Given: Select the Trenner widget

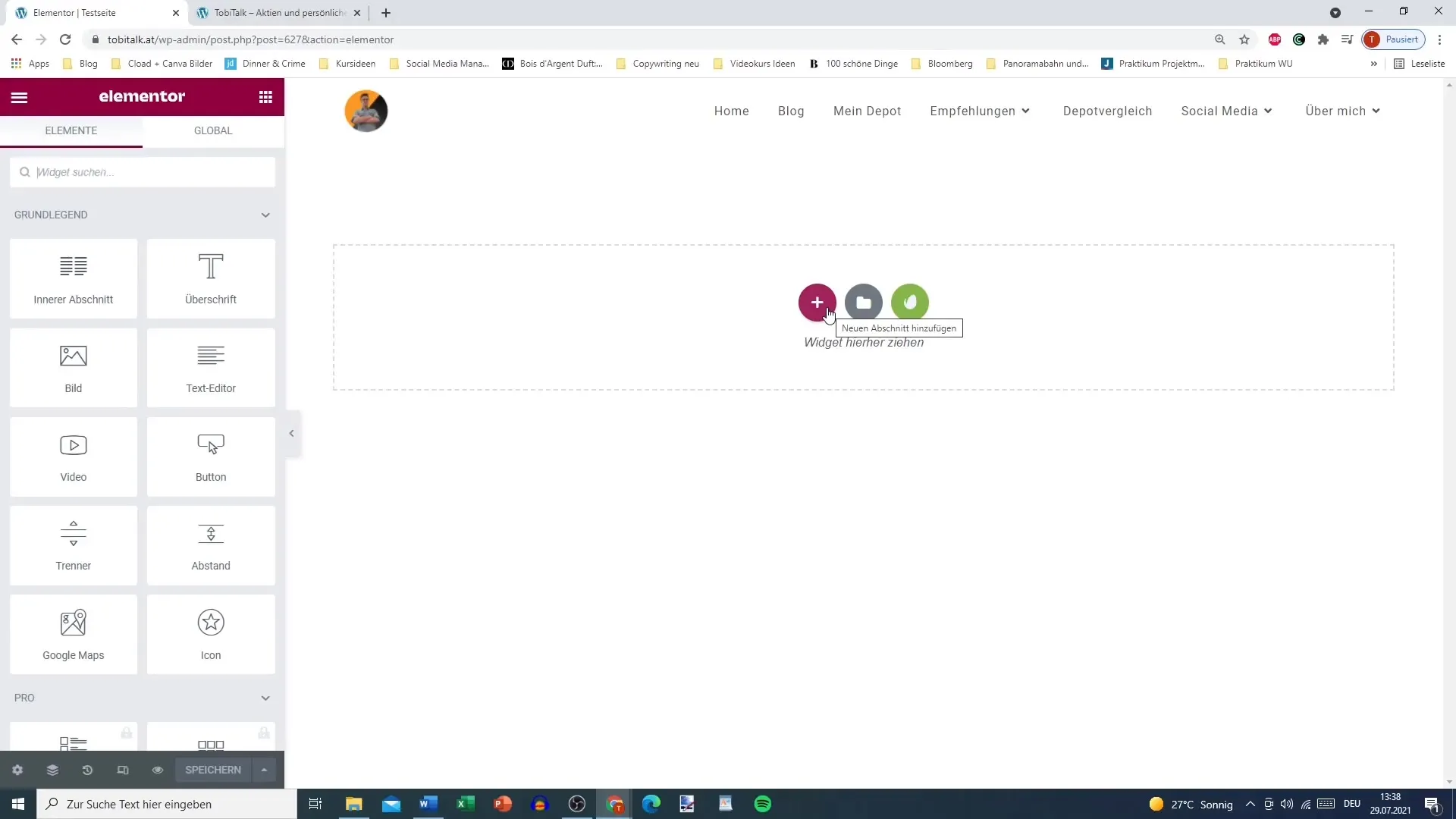Looking at the screenshot, I should [x=74, y=545].
